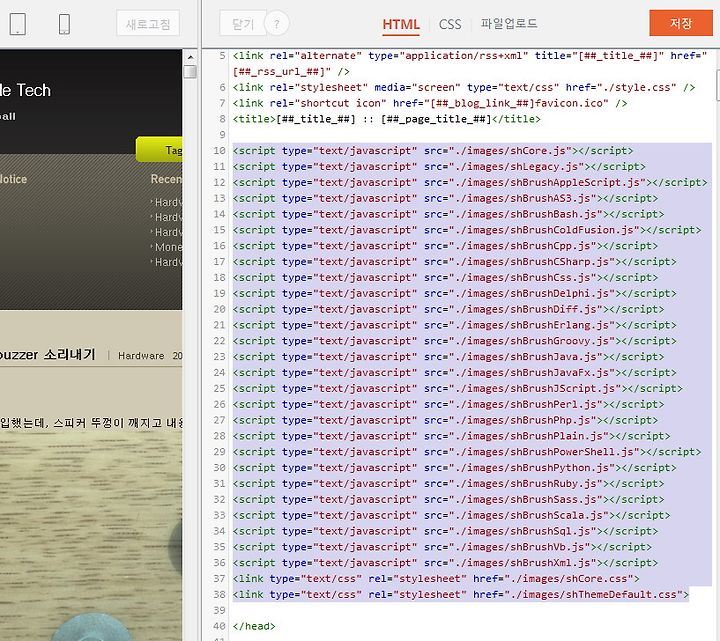The image size is (720, 641).
Task: Click the Mone recent post entry
Action: 168,247
